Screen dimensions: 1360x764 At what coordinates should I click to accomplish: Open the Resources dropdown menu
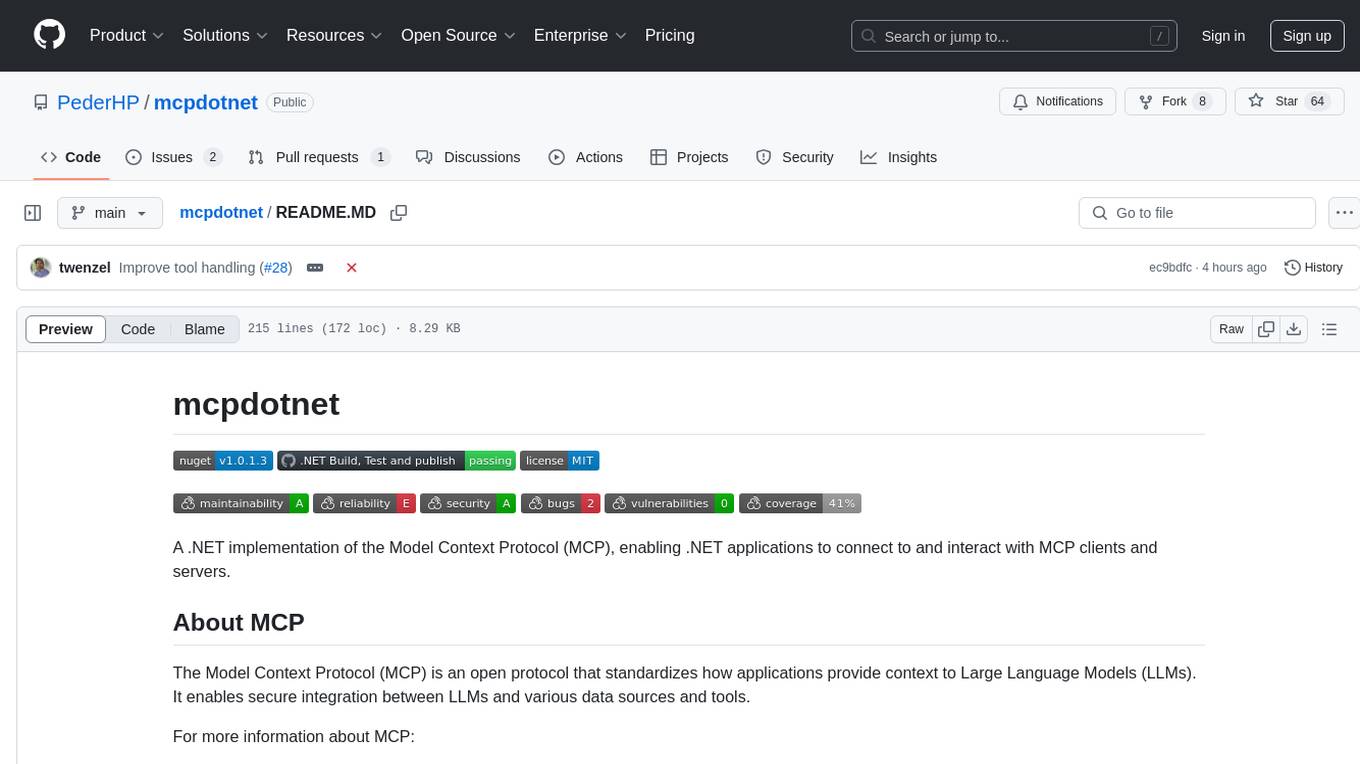[x=334, y=35]
